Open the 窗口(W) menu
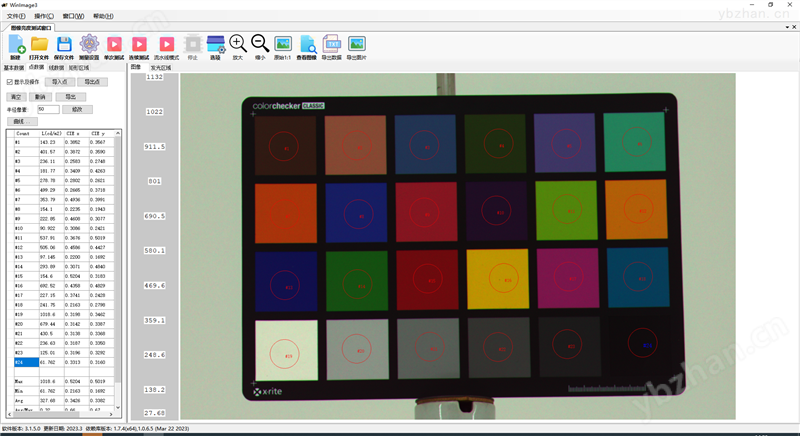 [x=73, y=16]
